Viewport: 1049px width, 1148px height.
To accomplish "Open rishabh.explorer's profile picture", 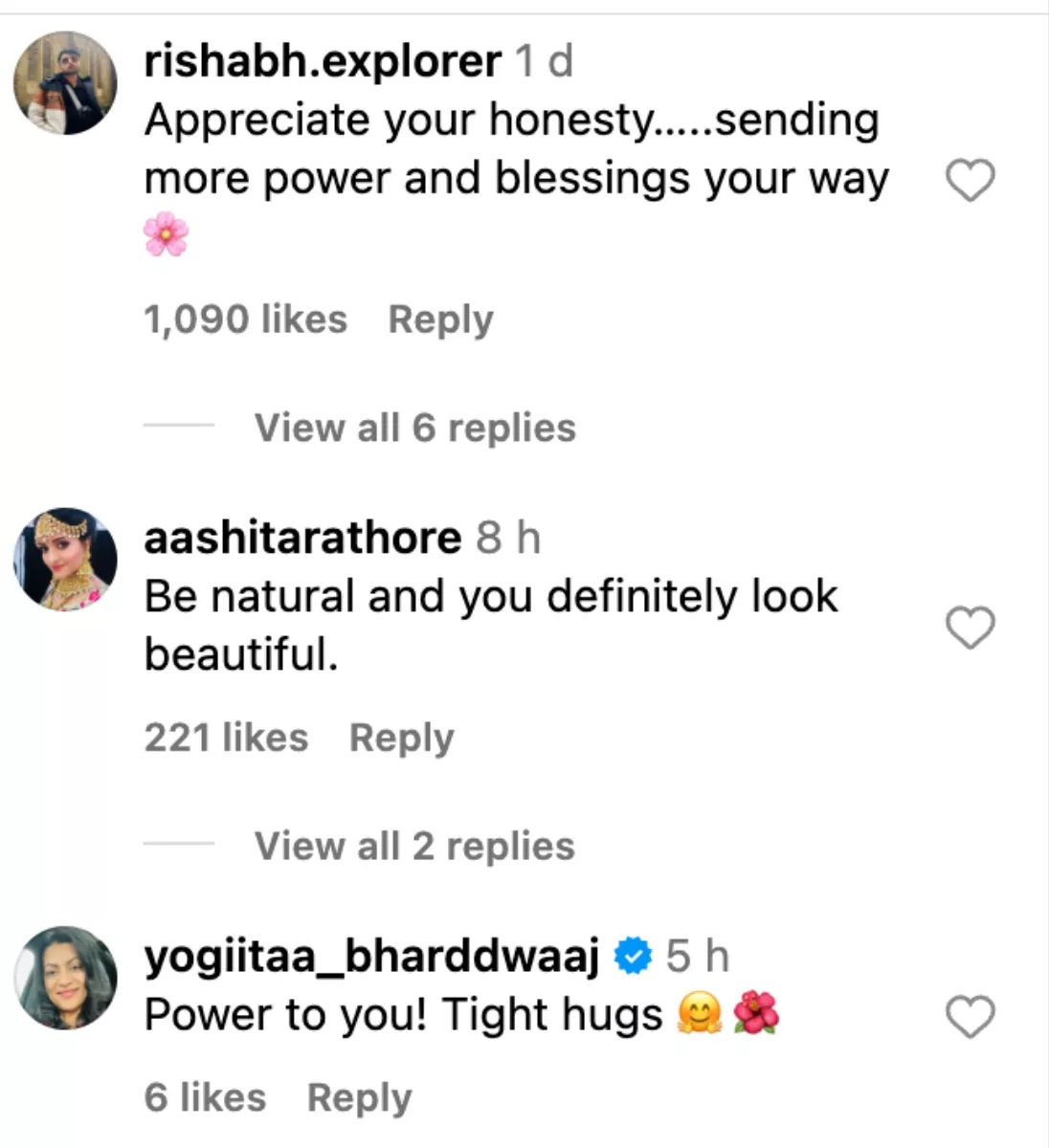I will (x=65, y=82).
